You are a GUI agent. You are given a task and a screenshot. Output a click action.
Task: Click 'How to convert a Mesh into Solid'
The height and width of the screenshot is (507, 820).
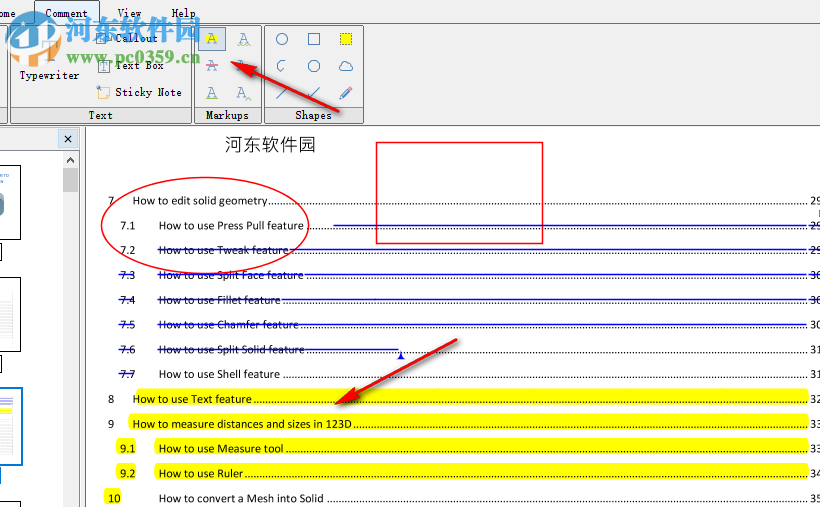pyautogui.click(x=241, y=498)
